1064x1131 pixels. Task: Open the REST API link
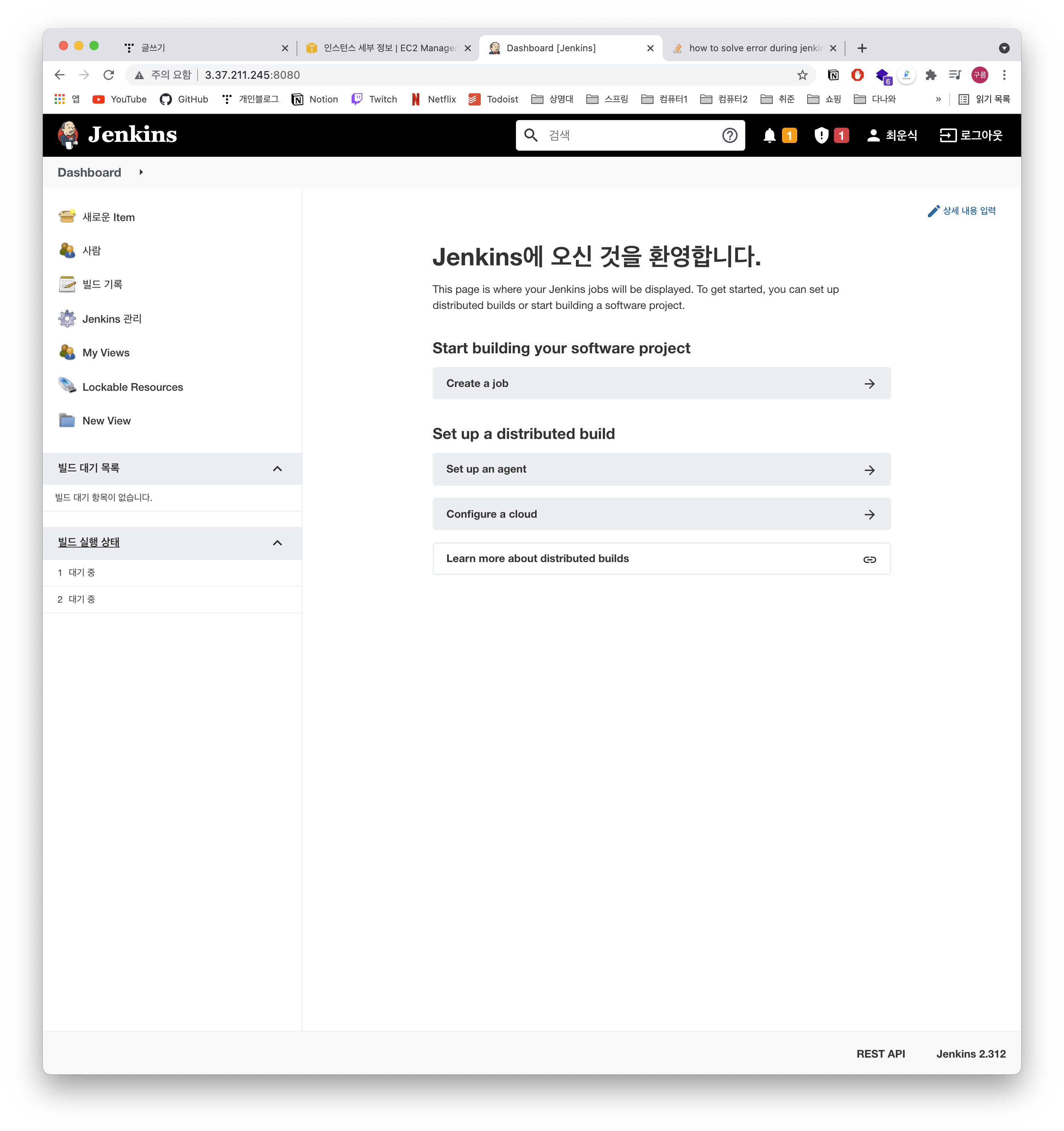880,1054
